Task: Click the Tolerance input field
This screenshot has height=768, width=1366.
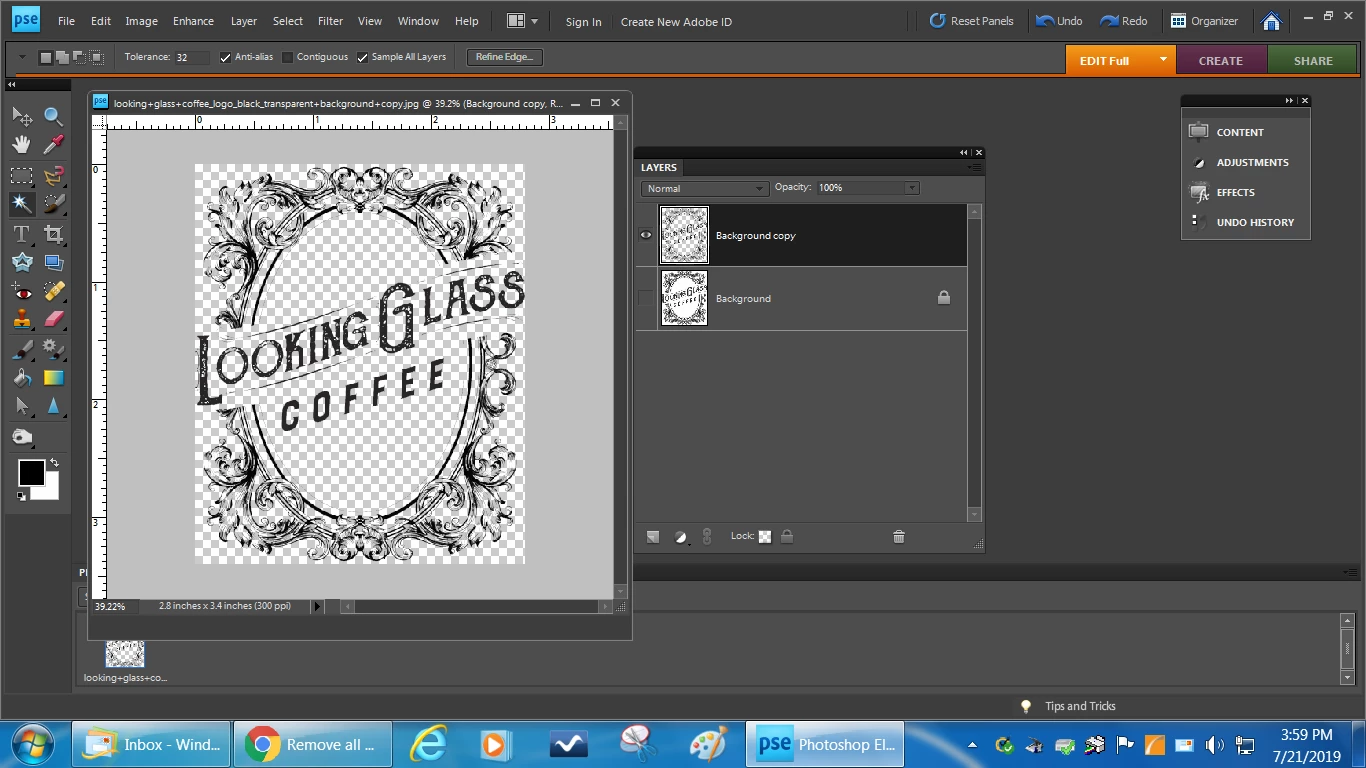Action: (x=192, y=58)
